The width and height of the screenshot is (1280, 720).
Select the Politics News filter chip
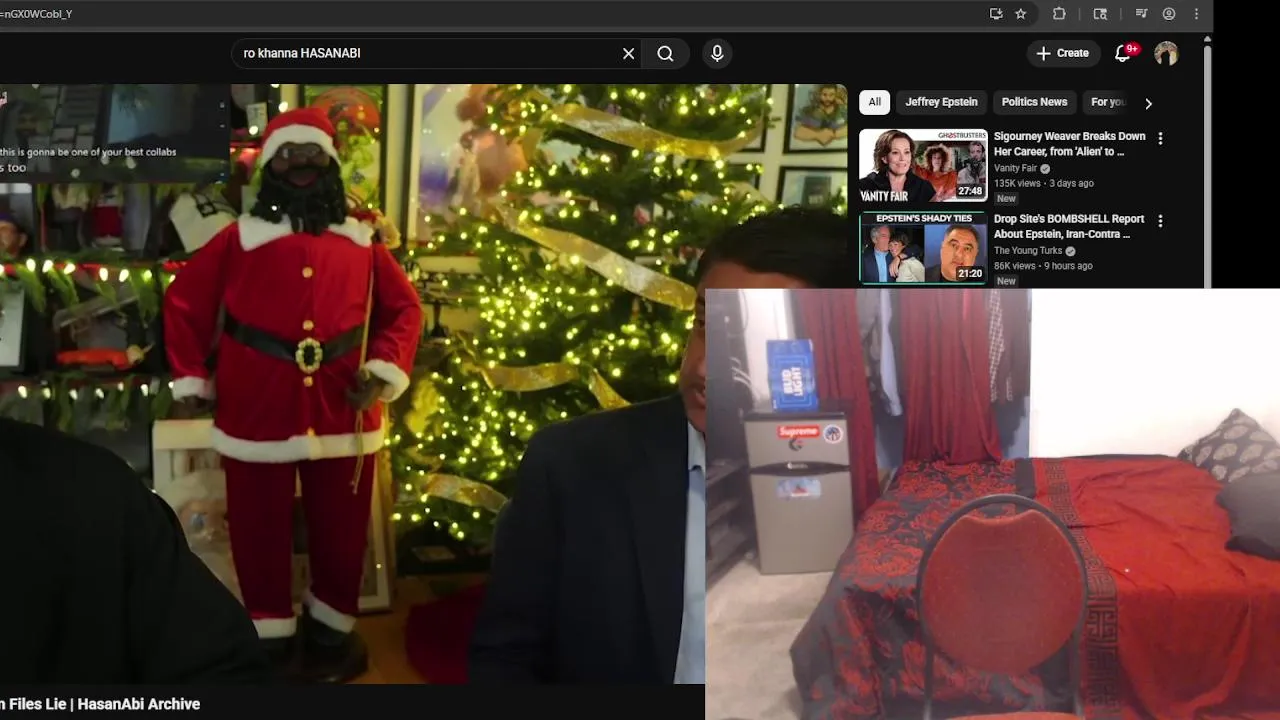tap(1034, 102)
